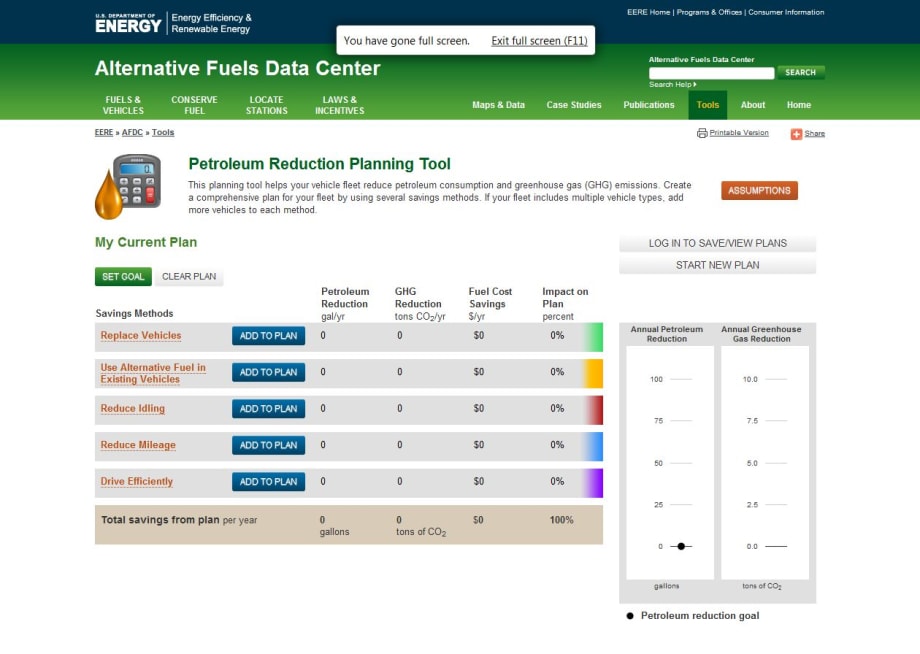Click the Fuel Cost Savings column header

[490, 304]
